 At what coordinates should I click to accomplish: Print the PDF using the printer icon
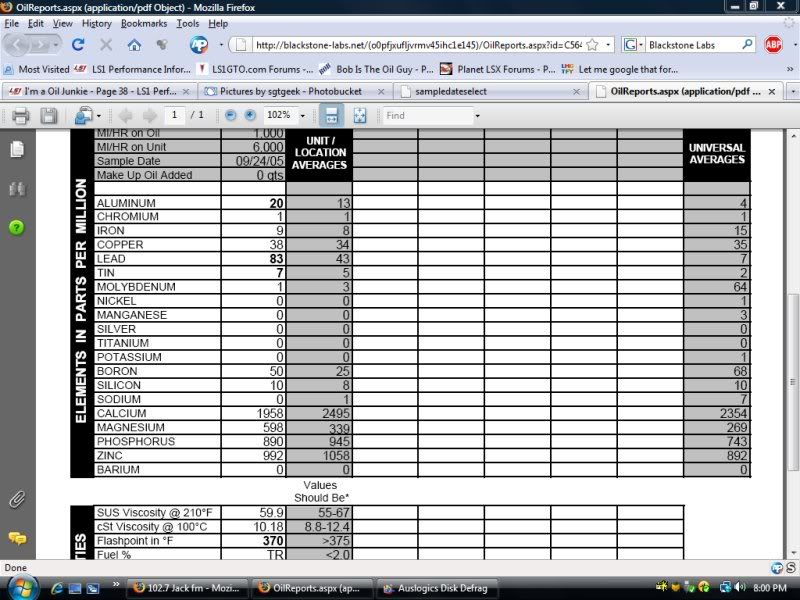[x=20, y=116]
